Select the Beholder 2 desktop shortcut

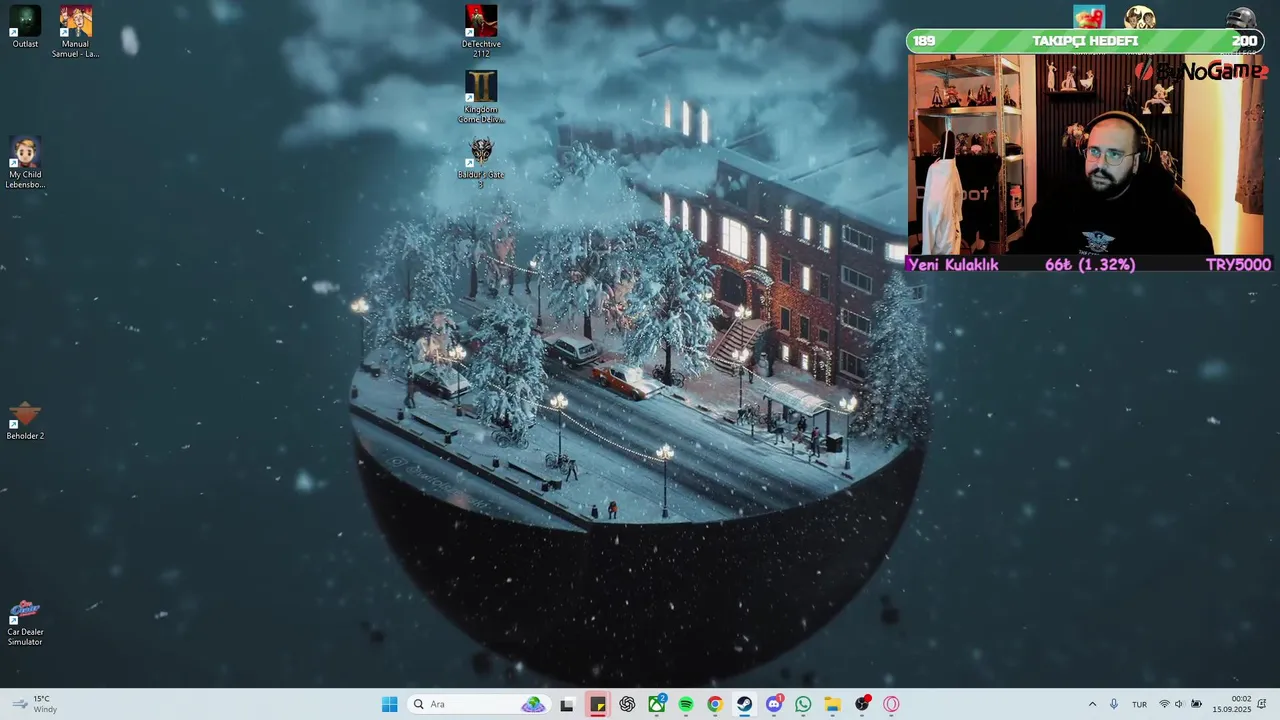tap(25, 421)
